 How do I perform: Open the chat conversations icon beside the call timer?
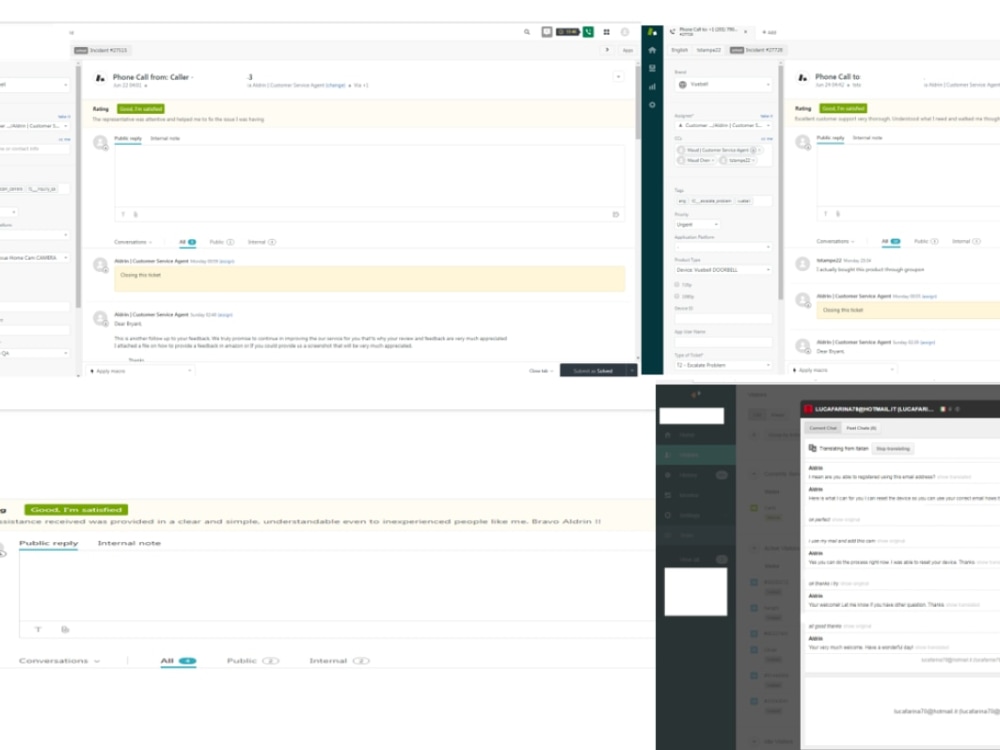(547, 32)
